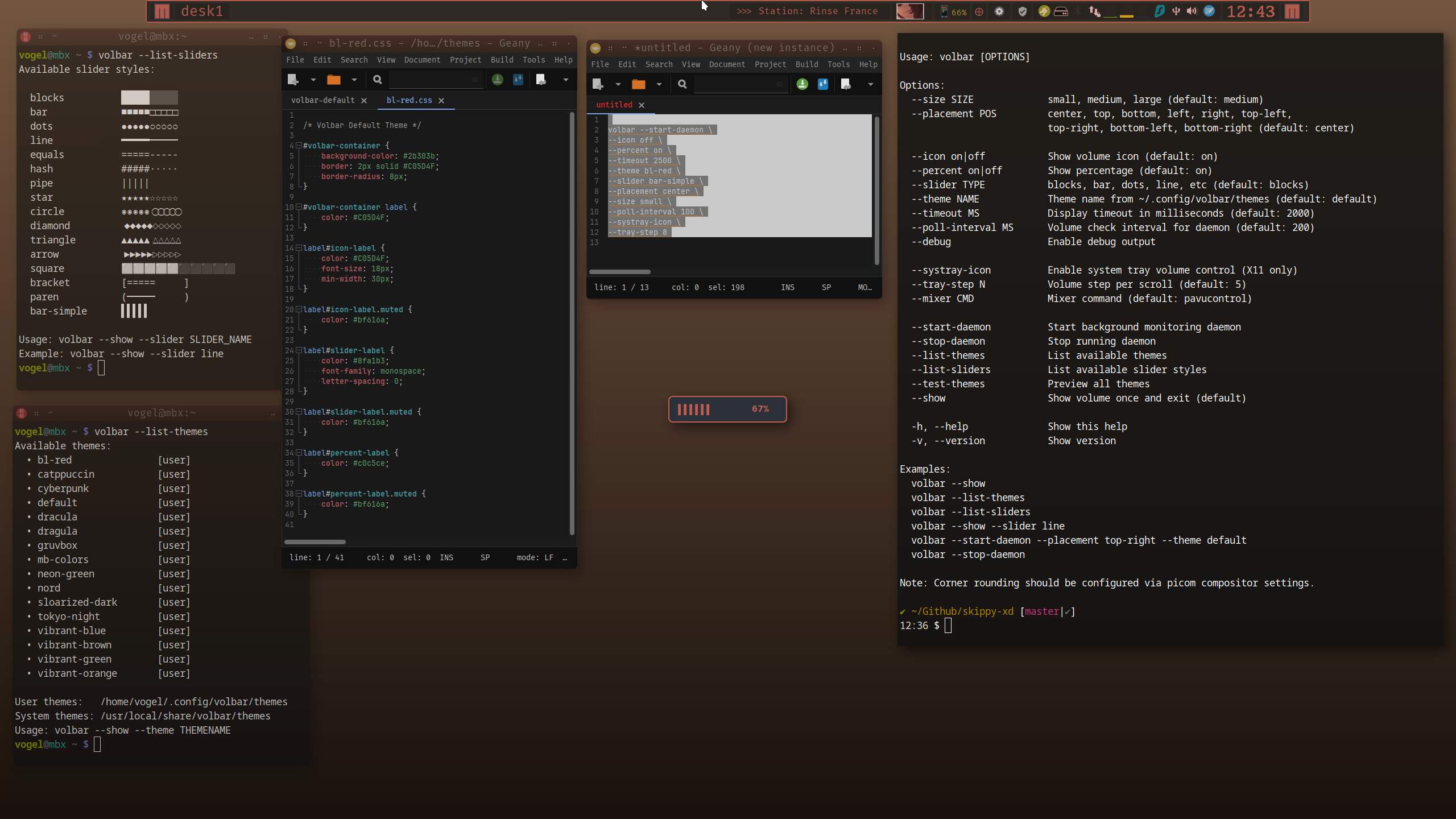Screen dimensions: 1456x819
Task: Open New file dropdown arrow in bl-red.css Geany
Action: [x=313, y=80]
